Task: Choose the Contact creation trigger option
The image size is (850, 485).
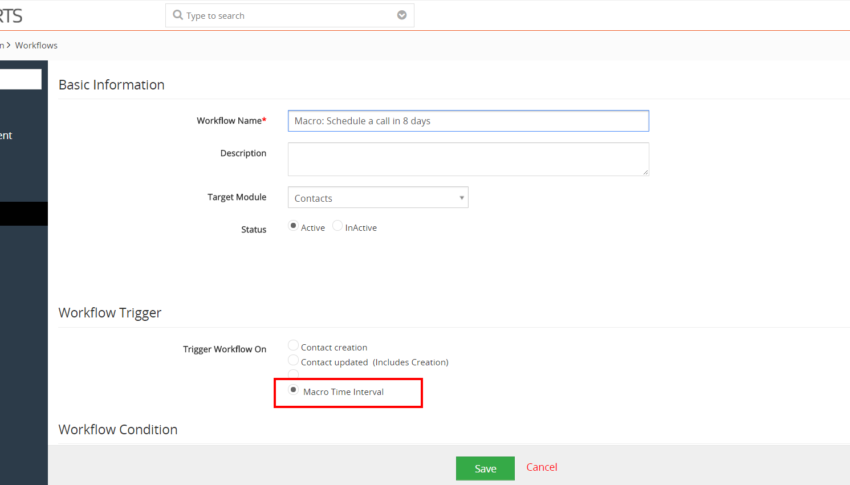Action: (293, 345)
